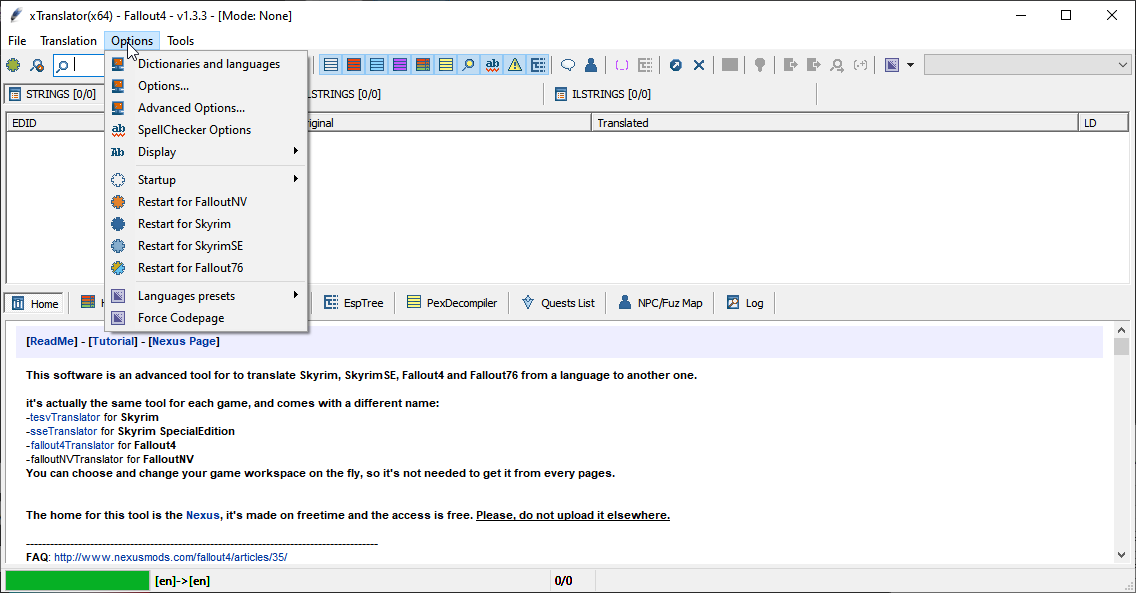The width and height of the screenshot is (1136, 593).
Task: Click the EDID column header
Action: 56,123
